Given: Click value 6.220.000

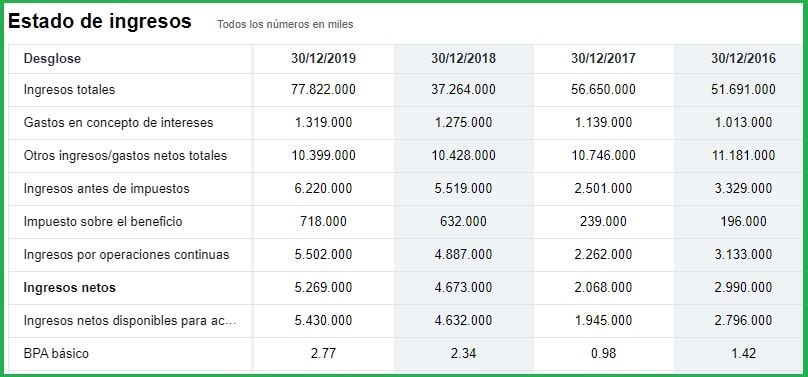Looking at the screenshot, I should tap(323, 188).
